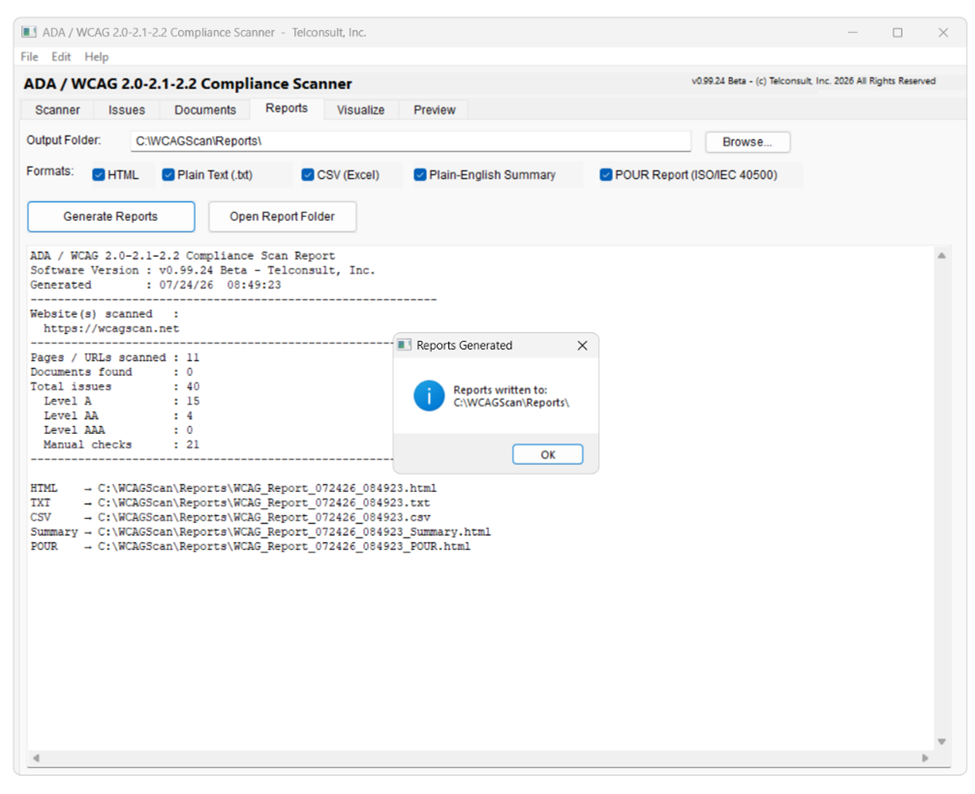Click the horizontal scrollbar left arrow
The height and width of the screenshot is (794, 975).
[x=36, y=758]
